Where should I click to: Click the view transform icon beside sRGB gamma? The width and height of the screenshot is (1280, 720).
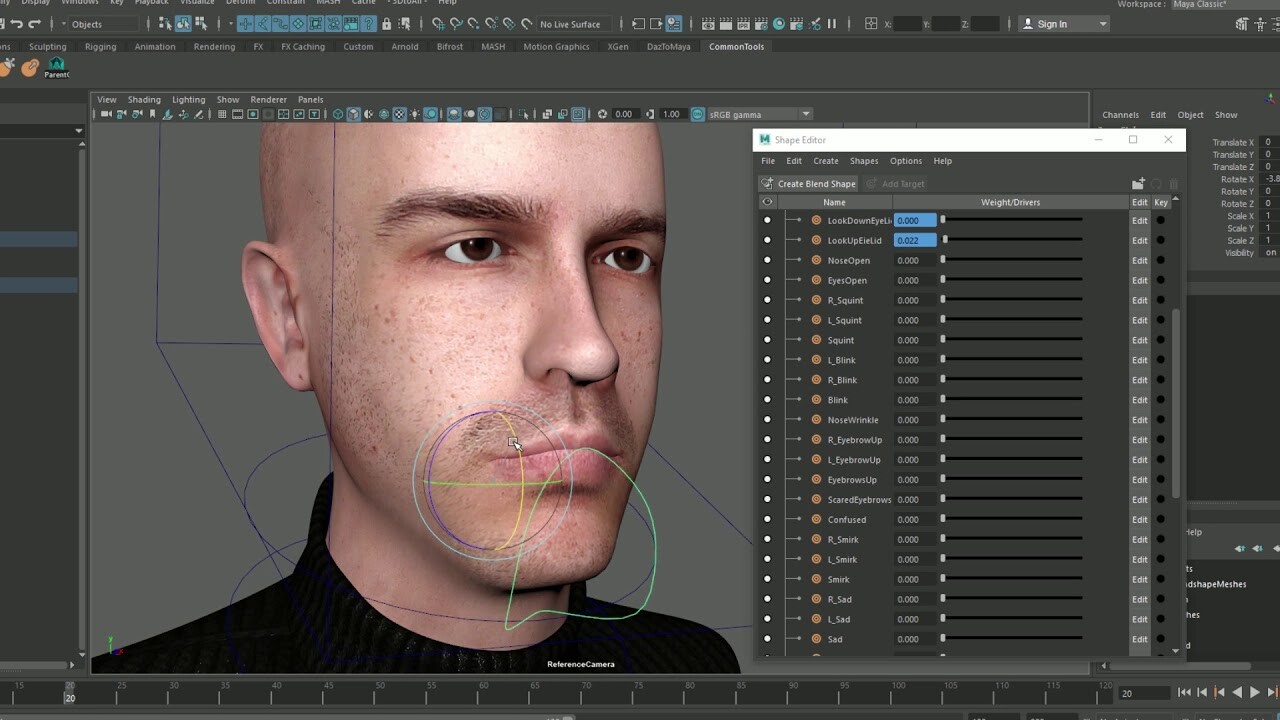pyautogui.click(x=698, y=114)
